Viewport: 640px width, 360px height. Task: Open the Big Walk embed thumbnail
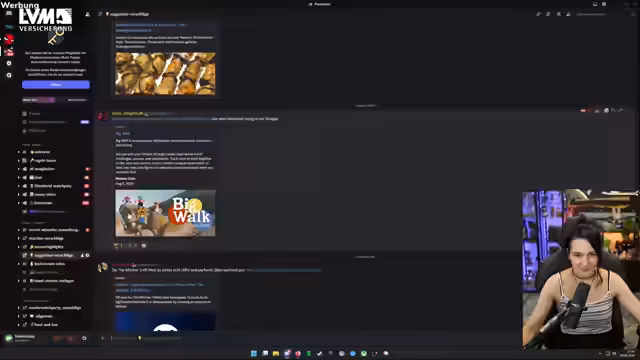(165, 213)
